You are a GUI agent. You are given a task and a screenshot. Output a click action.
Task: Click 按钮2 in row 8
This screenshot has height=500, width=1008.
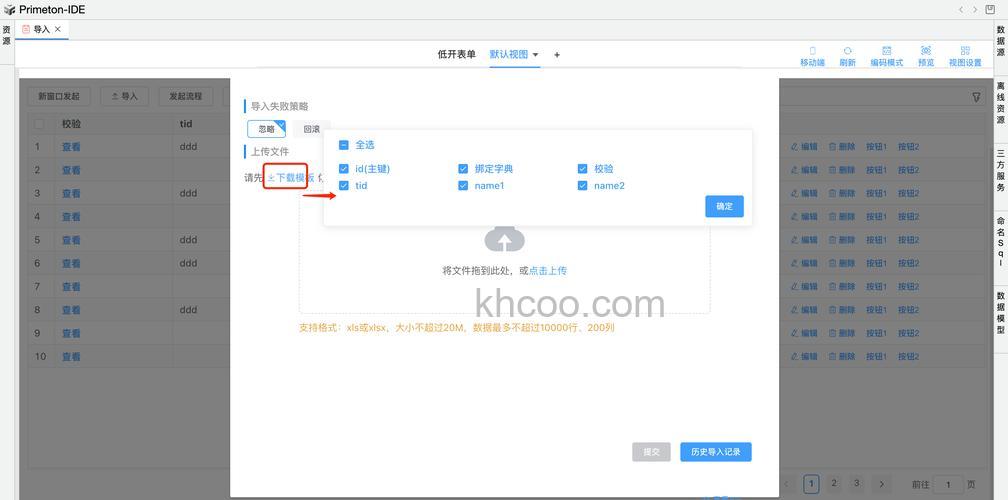(908, 310)
